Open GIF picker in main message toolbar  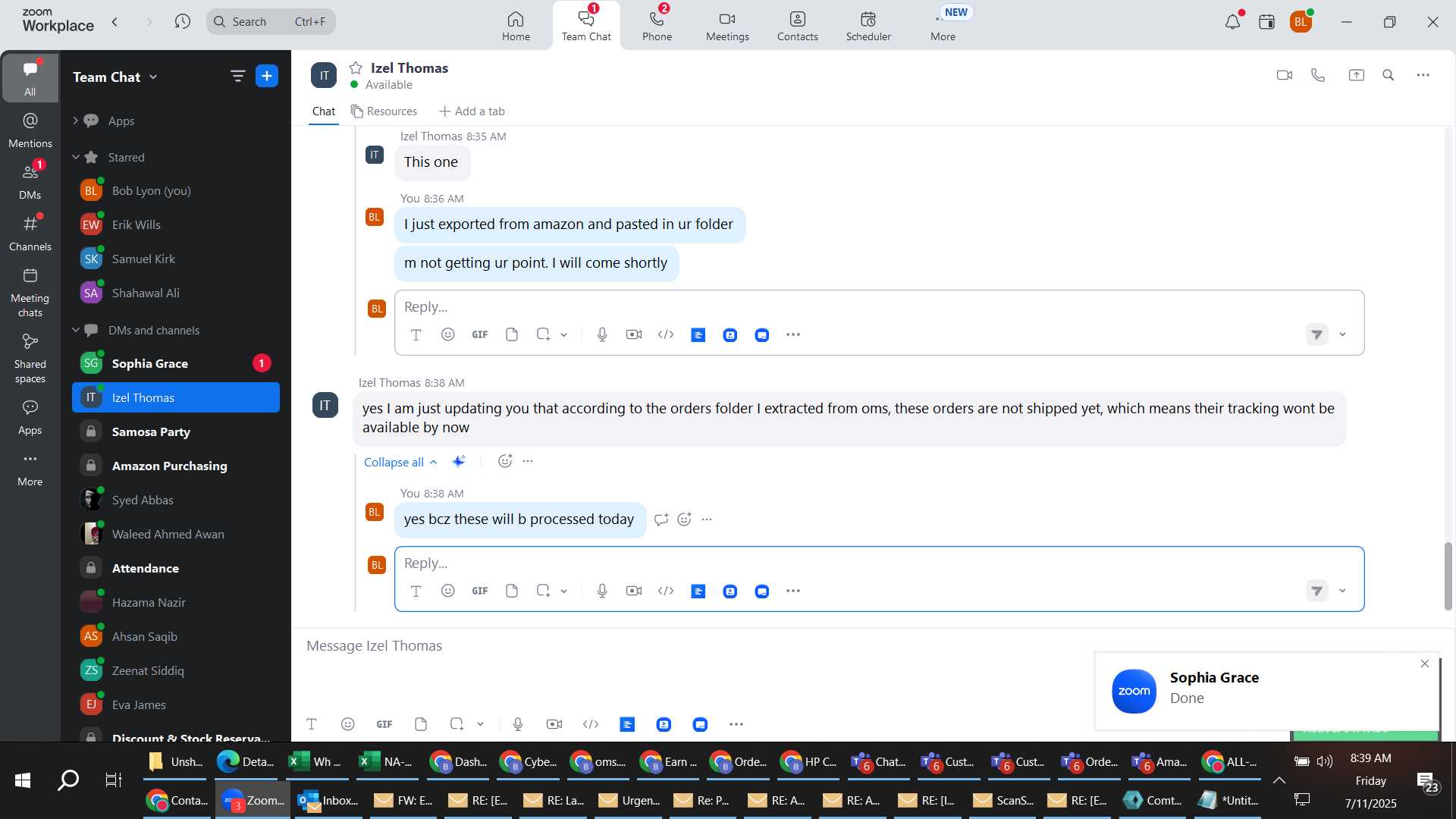click(x=384, y=724)
